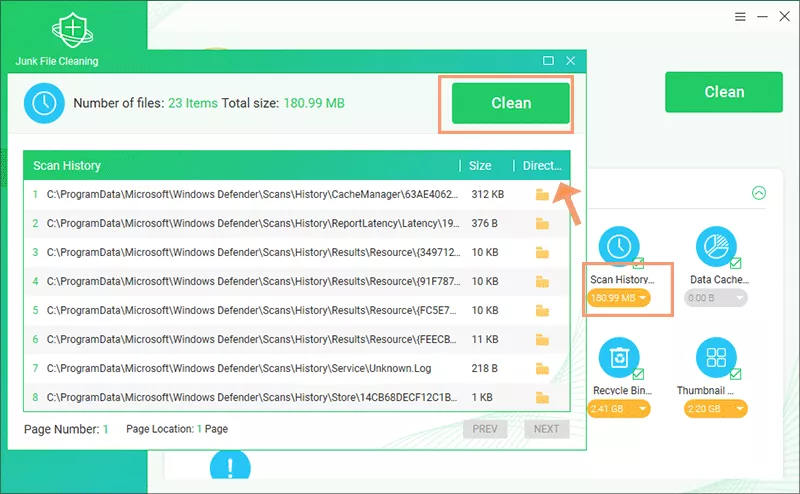Click Clean button in main window
The image size is (800, 494).
(x=723, y=92)
